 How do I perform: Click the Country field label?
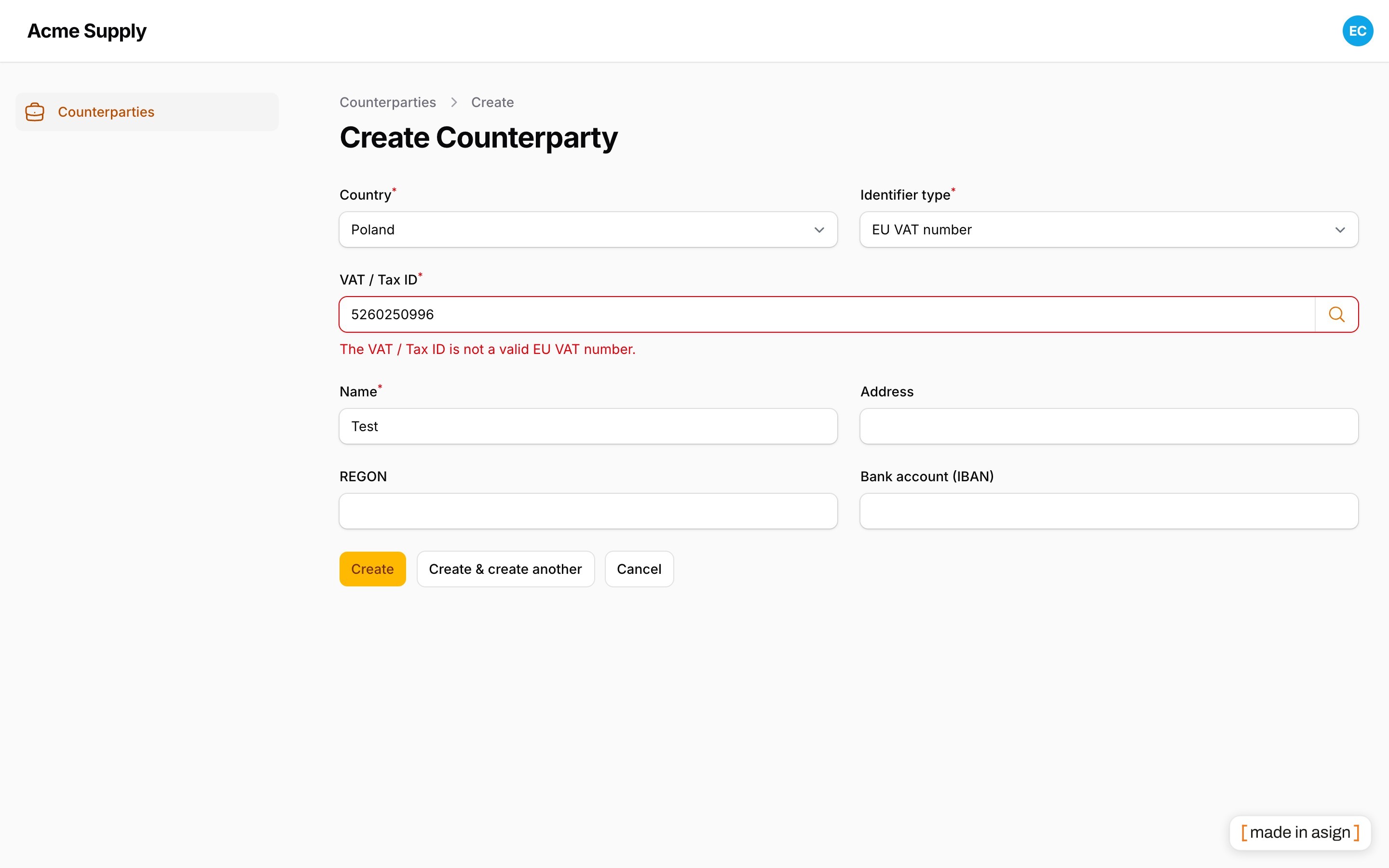pos(365,195)
